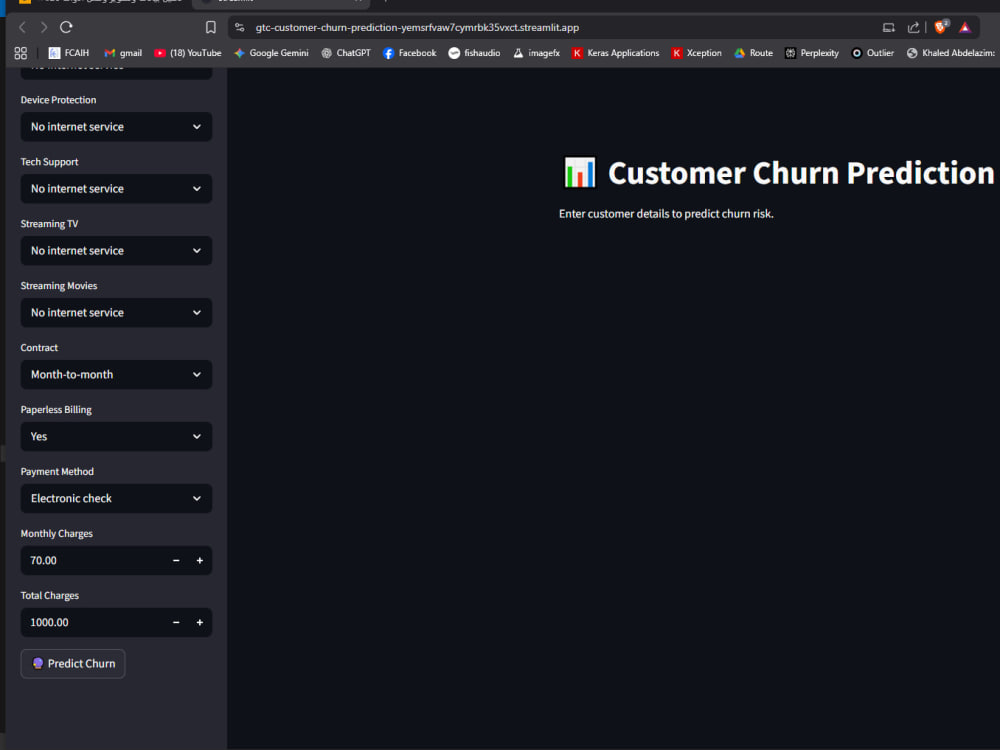Click the Predict Churn button
Viewport: 1000px width, 750px height.
[x=73, y=663]
